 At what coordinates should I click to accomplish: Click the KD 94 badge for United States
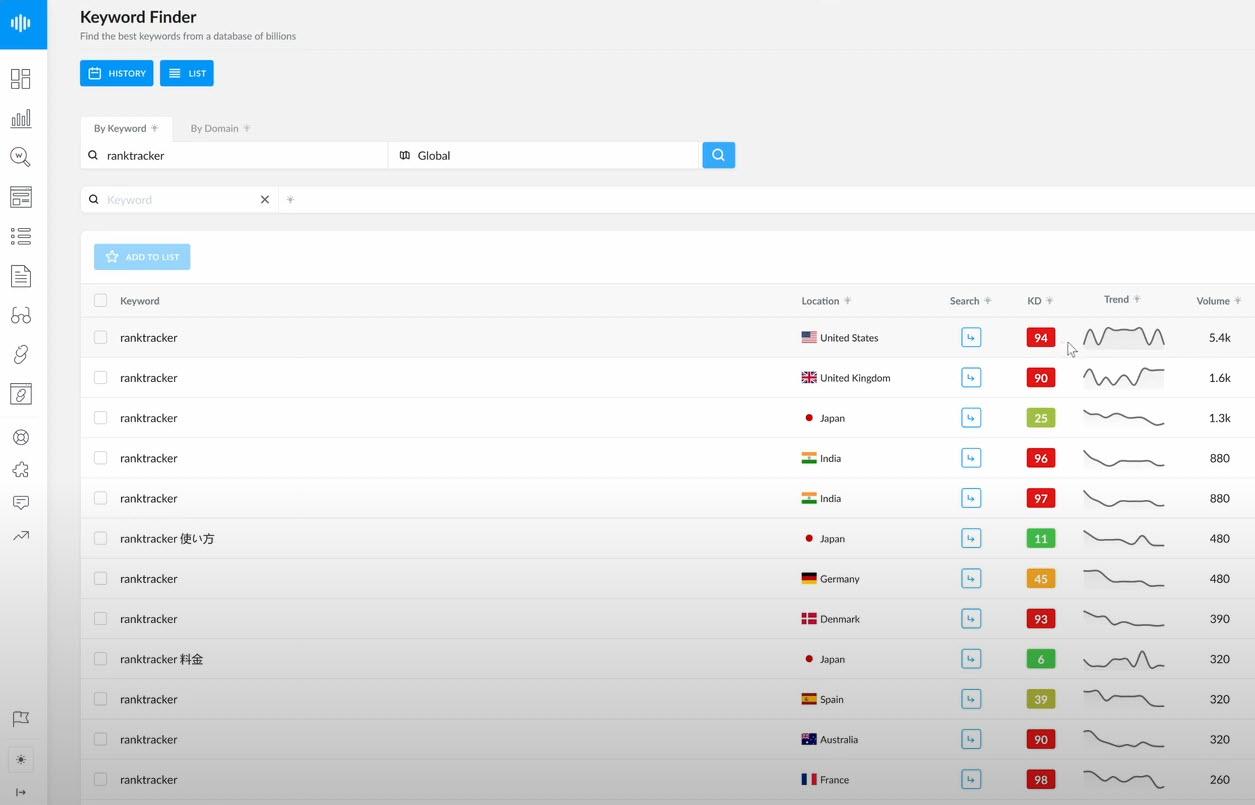tap(1040, 338)
